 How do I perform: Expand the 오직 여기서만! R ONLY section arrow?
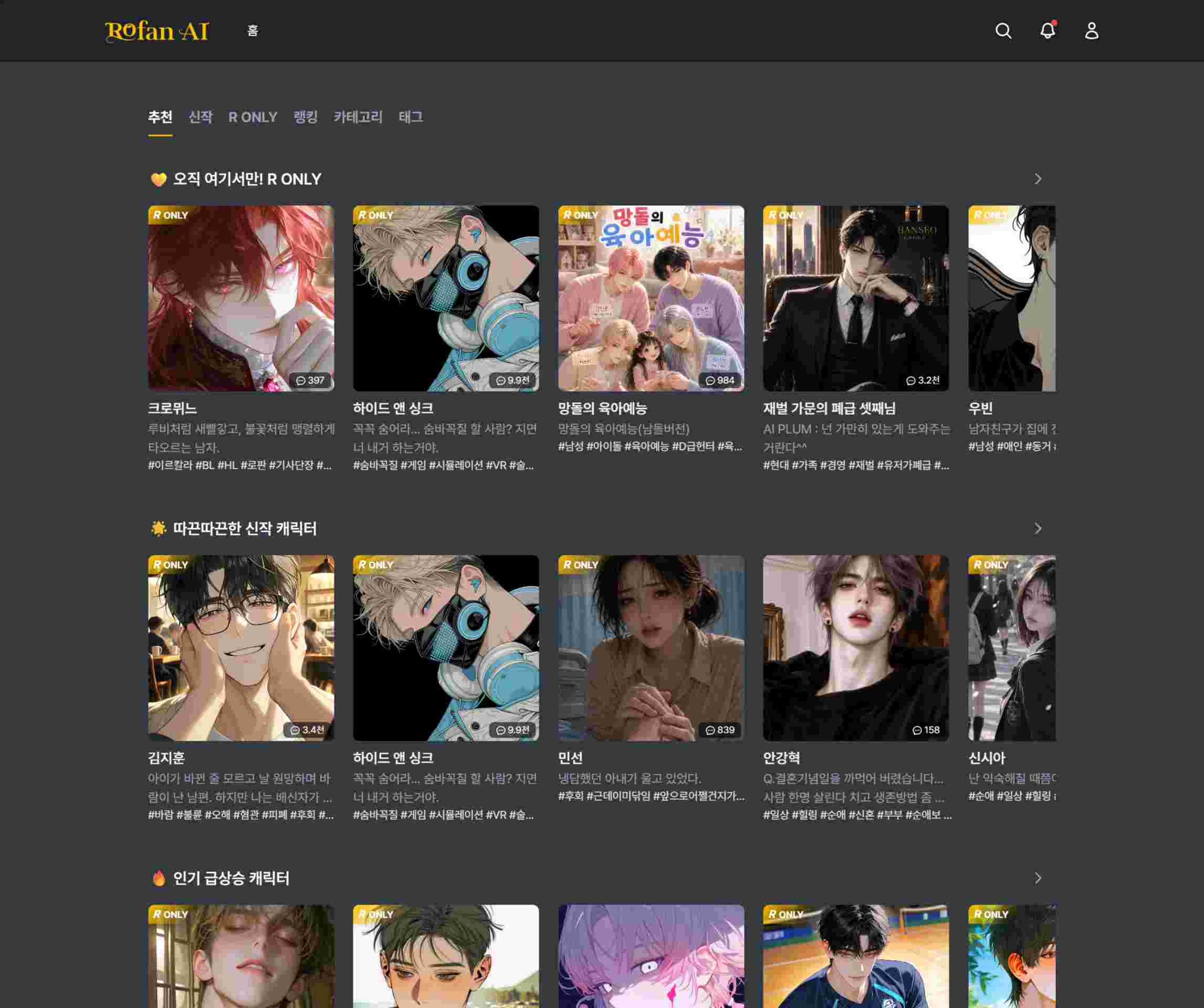(1038, 179)
